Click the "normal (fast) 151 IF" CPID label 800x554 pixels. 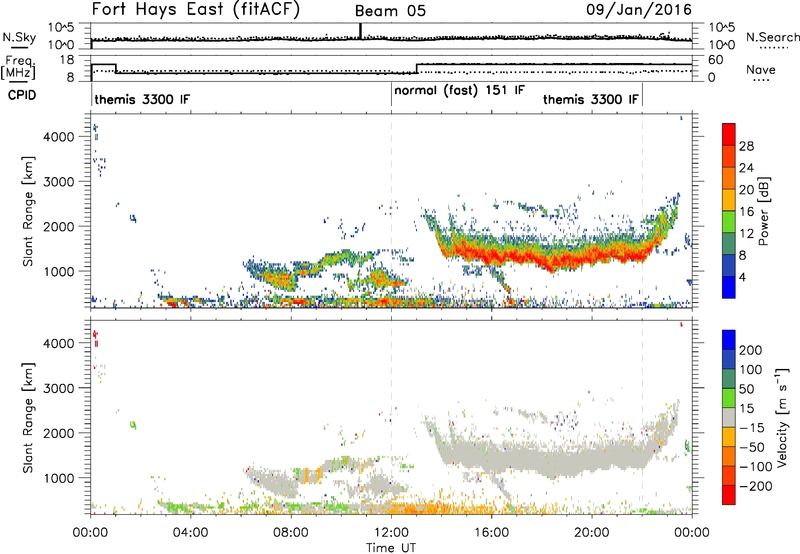459,90
